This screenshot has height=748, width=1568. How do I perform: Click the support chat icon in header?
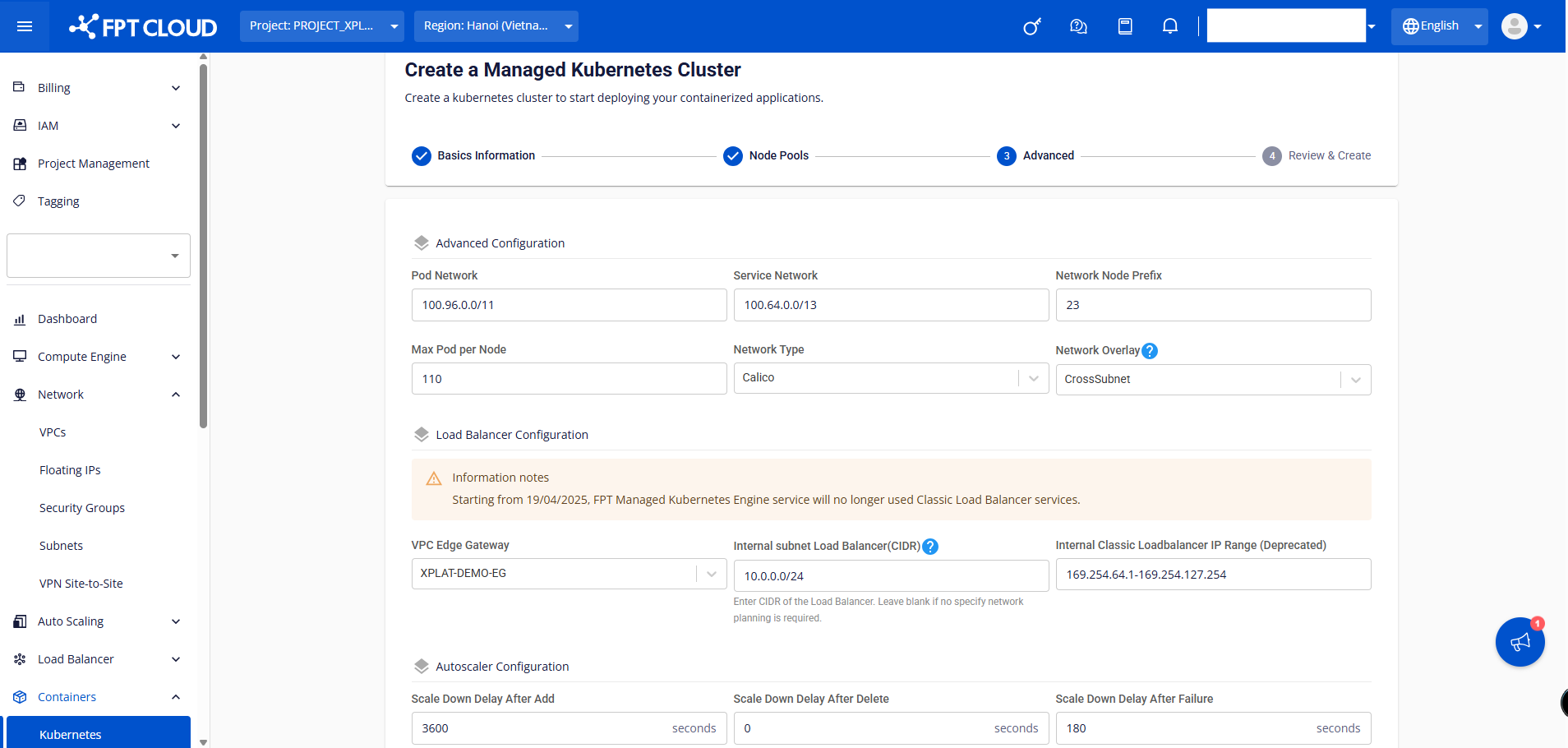pyautogui.click(x=1078, y=26)
